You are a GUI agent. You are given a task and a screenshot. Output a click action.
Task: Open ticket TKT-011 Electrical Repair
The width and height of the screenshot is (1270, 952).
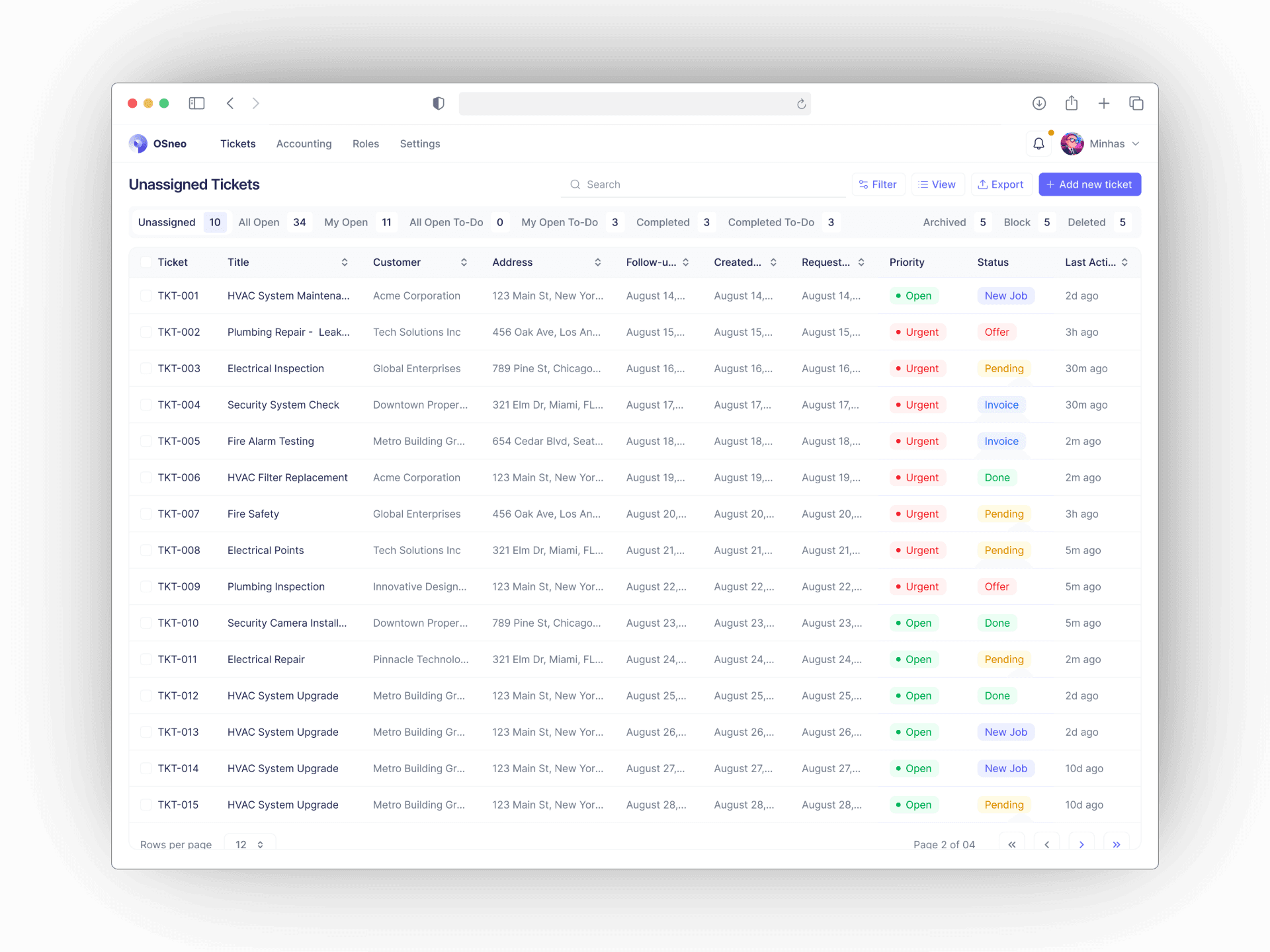pos(634,659)
